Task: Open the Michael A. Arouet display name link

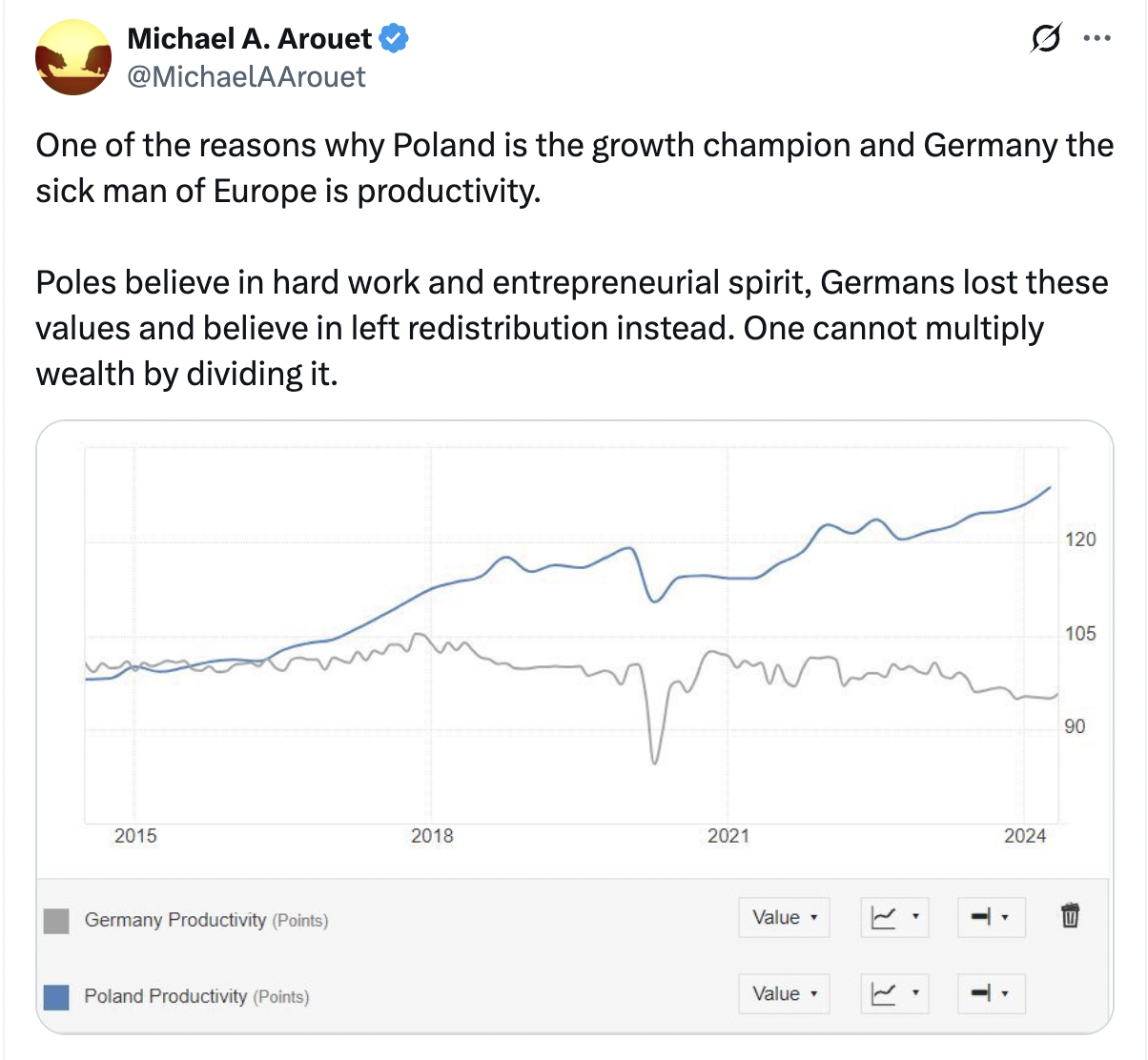Action: coord(249,39)
